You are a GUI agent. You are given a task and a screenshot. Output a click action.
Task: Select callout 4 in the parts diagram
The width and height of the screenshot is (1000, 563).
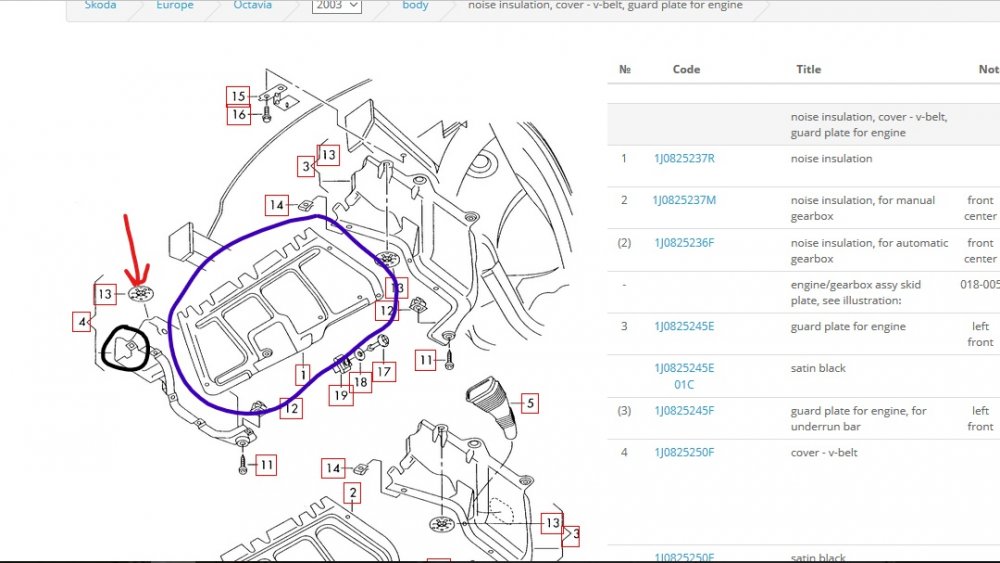pos(82,322)
